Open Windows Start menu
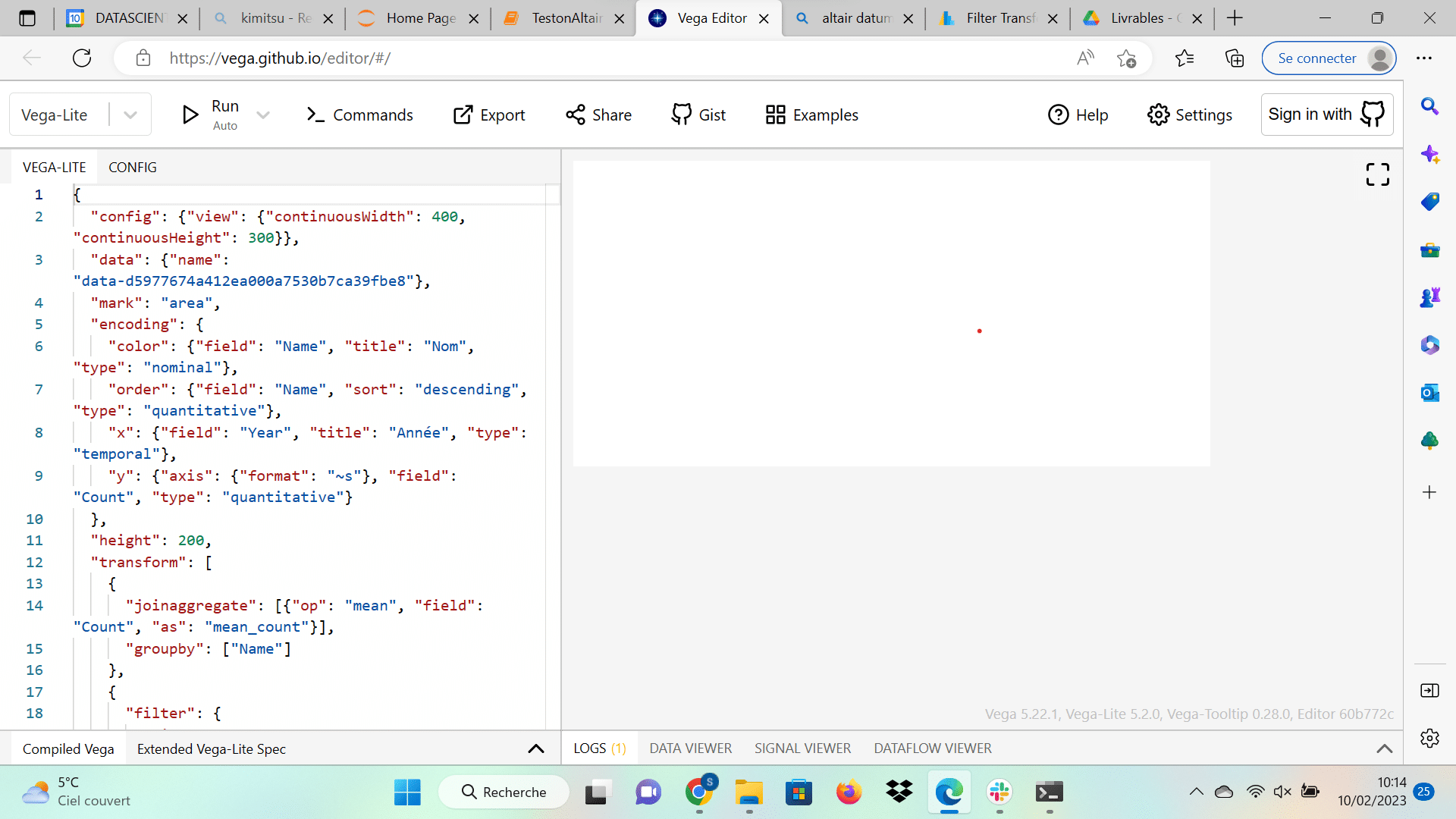This screenshot has height=819, width=1456. (x=407, y=792)
